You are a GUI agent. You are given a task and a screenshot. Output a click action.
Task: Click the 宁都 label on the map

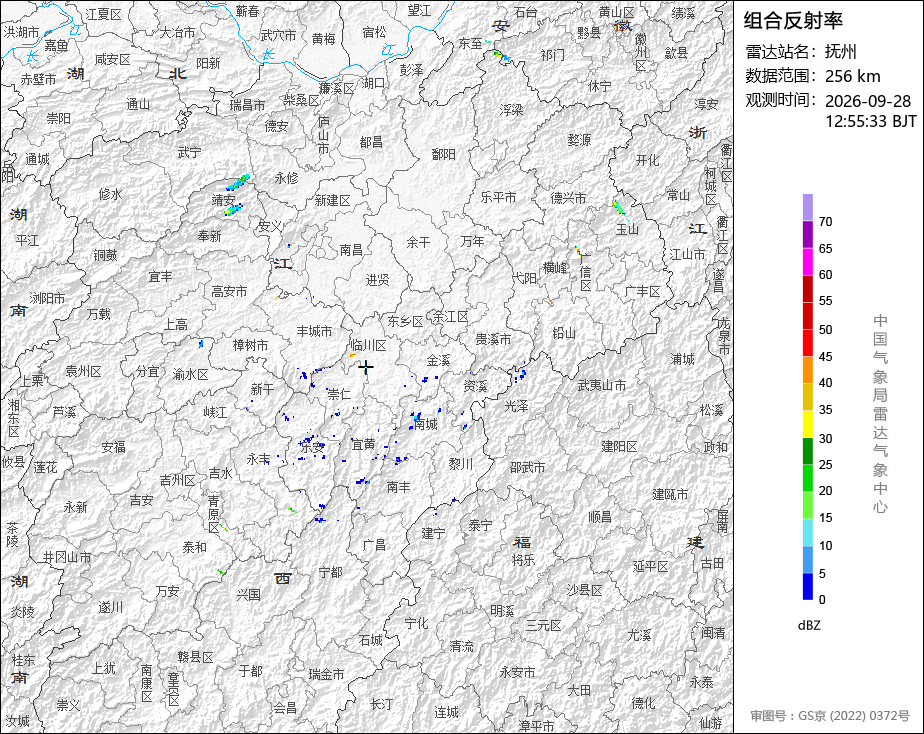(330, 572)
